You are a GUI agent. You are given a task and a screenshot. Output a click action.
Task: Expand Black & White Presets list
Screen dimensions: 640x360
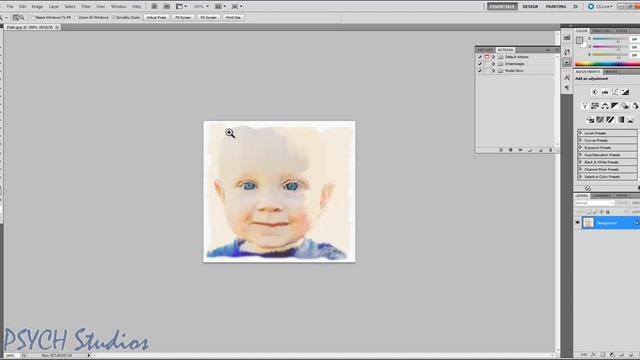(580, 162)
